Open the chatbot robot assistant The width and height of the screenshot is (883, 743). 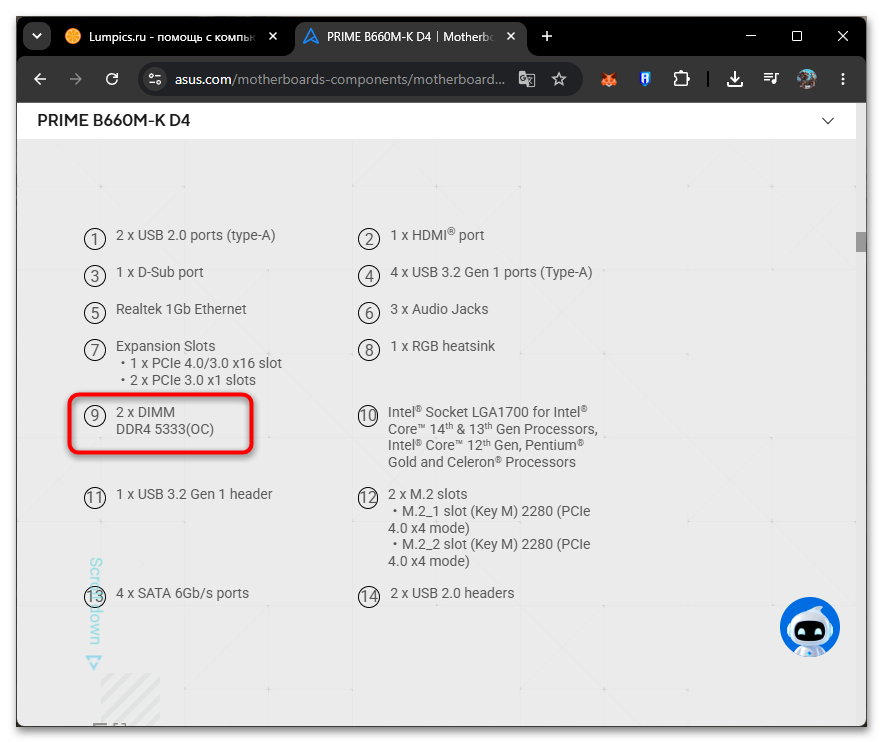809,627
